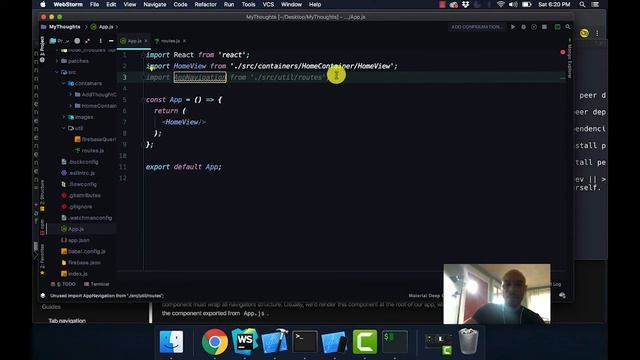The height and width of the screenshot is (360, 640).
Task: Open Simulator app in the dock
Action: (x=335, y=342)
